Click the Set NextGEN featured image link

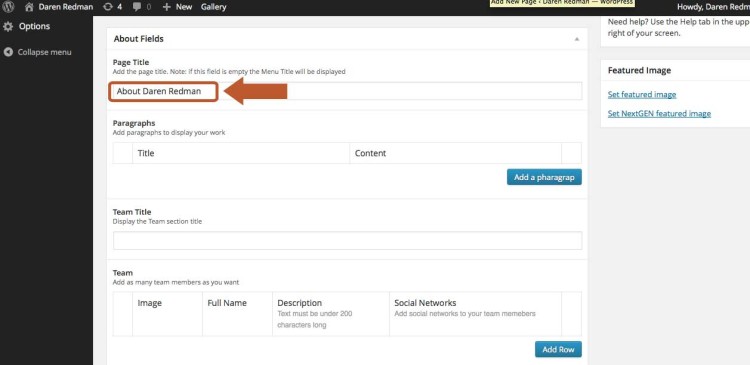(659, 113)
